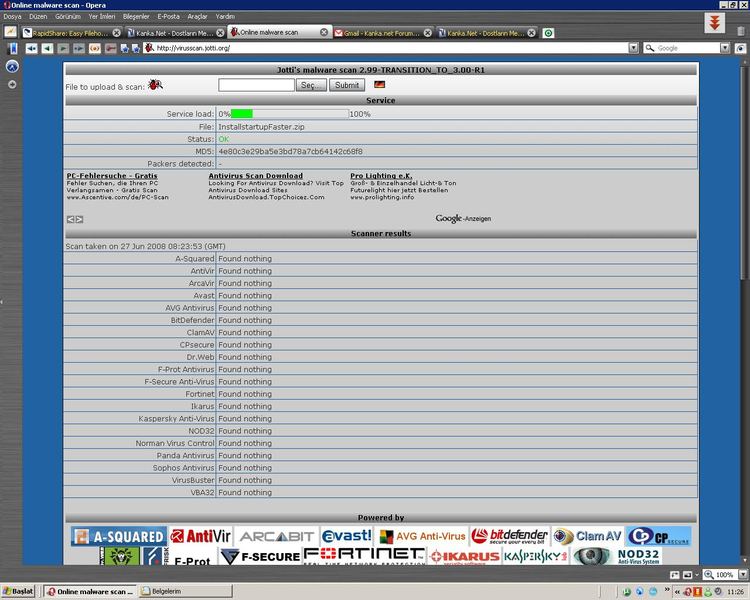
Task: Expand the address bar URL dropdown
Action: point(635,48)
